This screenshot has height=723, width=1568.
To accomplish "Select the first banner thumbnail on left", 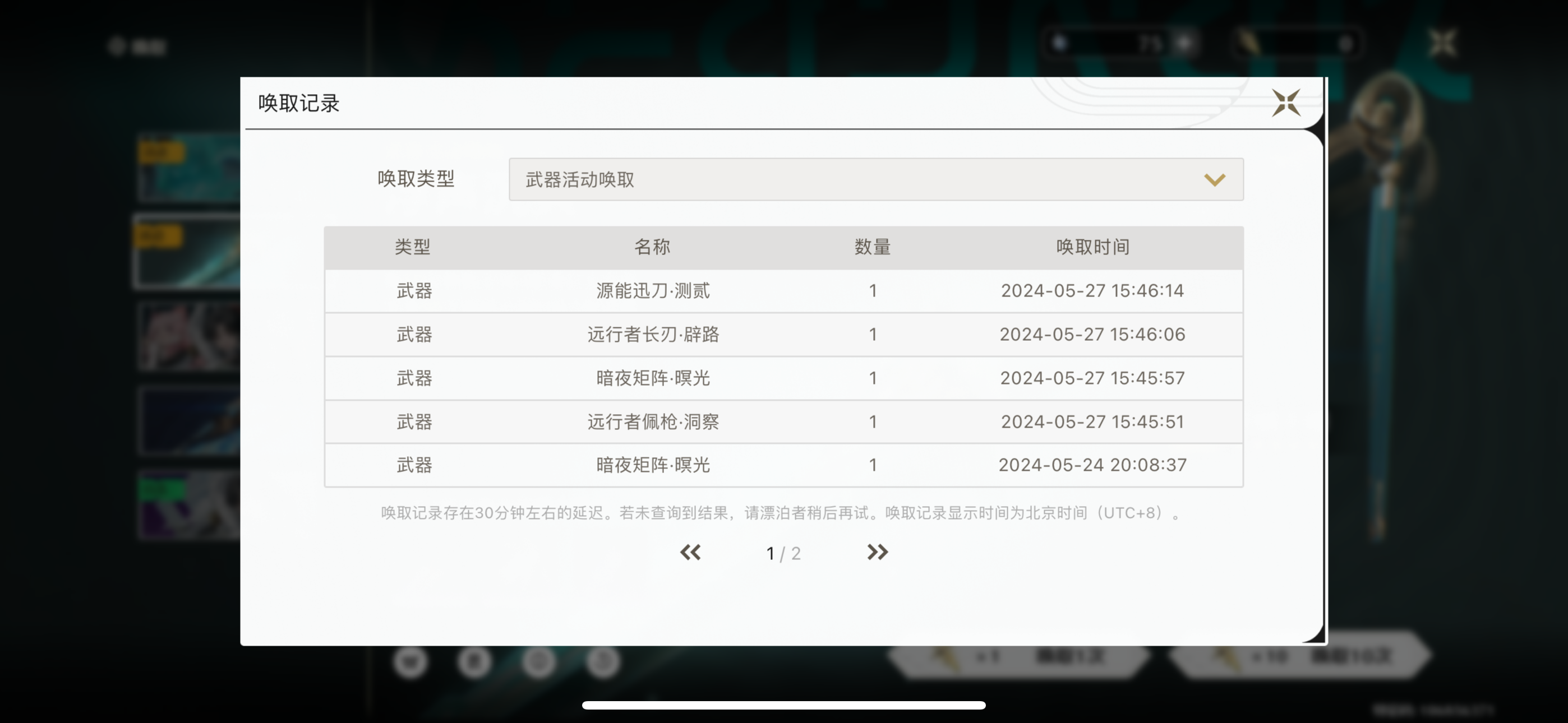I will (188, 168).
